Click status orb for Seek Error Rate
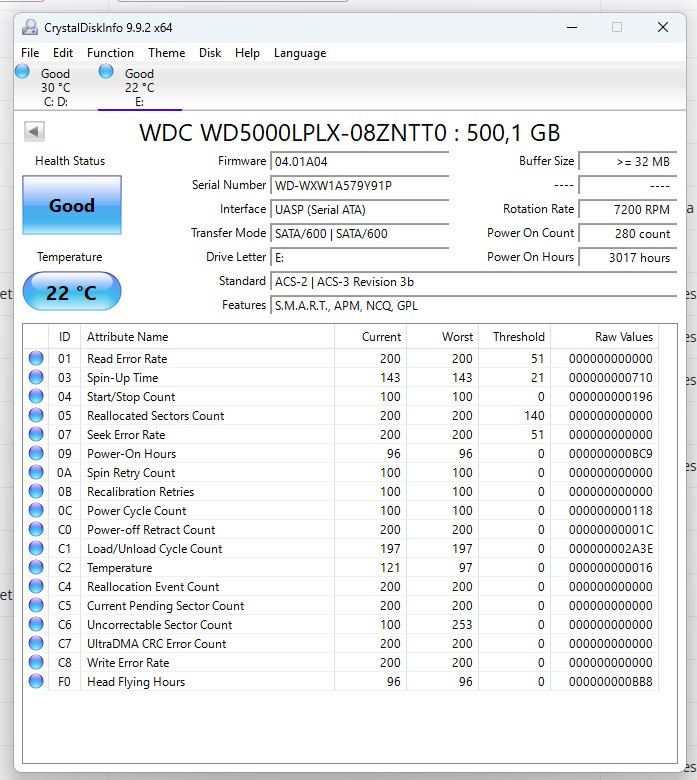 [36, 434]
